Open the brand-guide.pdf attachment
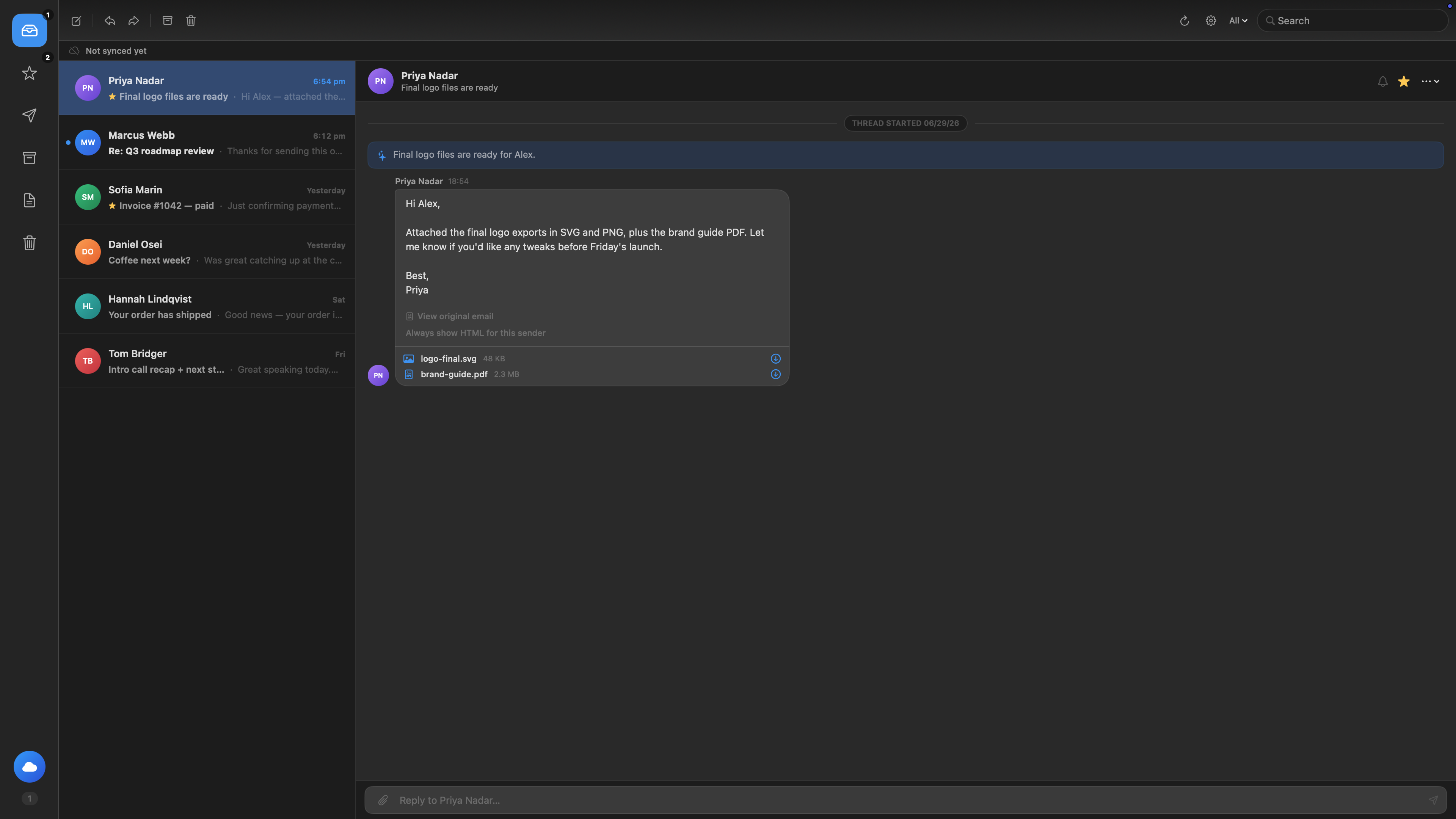 pos(454,374)
